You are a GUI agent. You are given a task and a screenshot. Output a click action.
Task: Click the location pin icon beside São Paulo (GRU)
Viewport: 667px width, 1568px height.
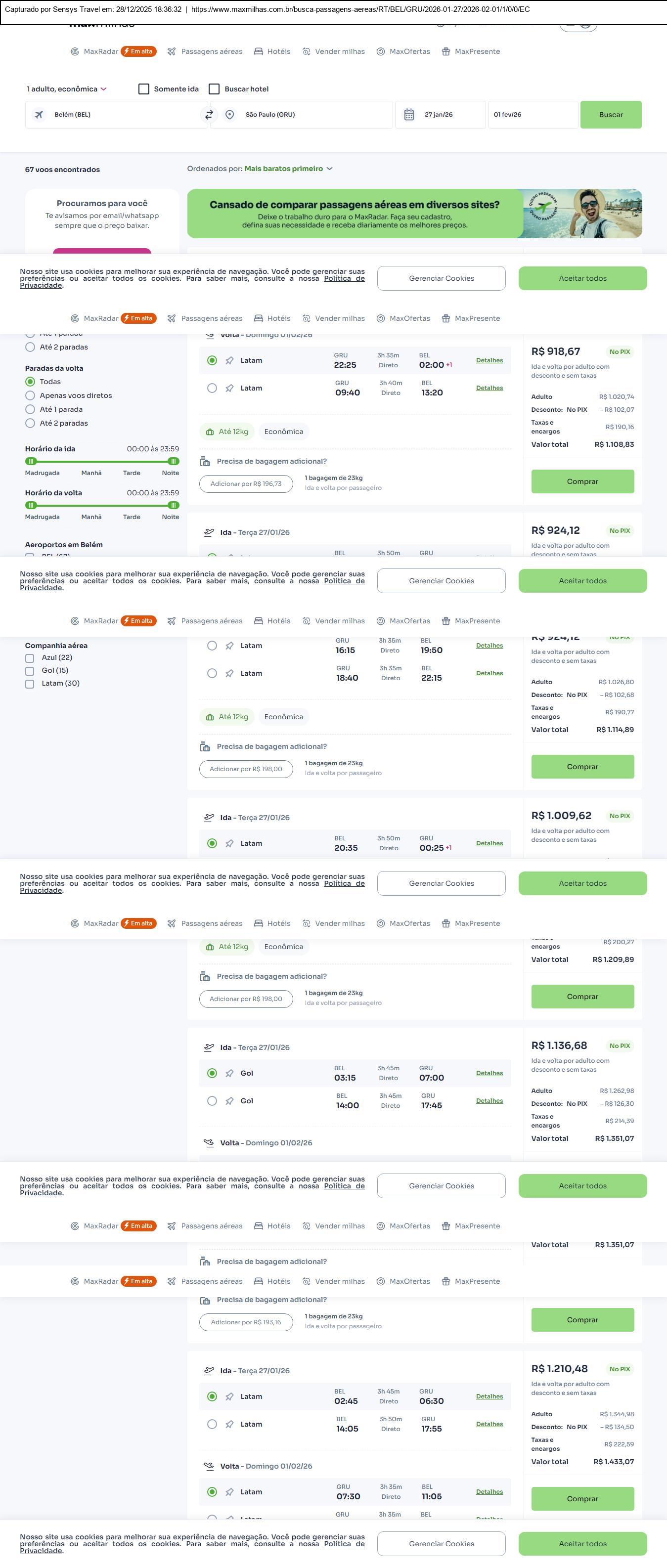(x=229, y=114)
